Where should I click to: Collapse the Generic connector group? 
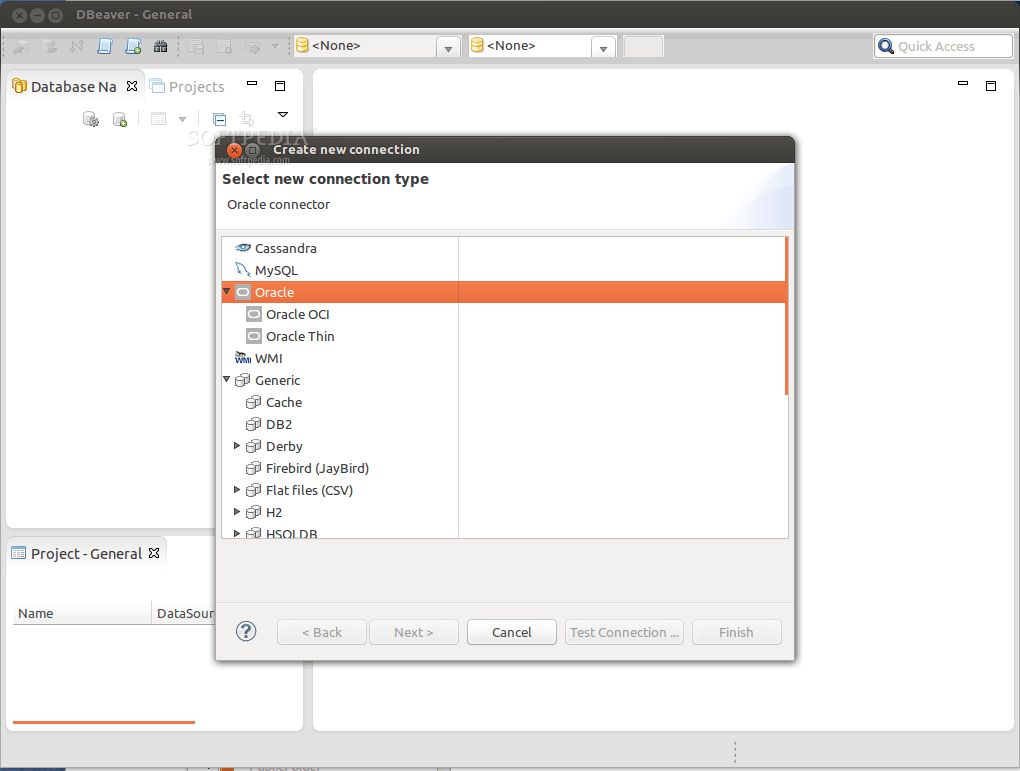point(227,380)
